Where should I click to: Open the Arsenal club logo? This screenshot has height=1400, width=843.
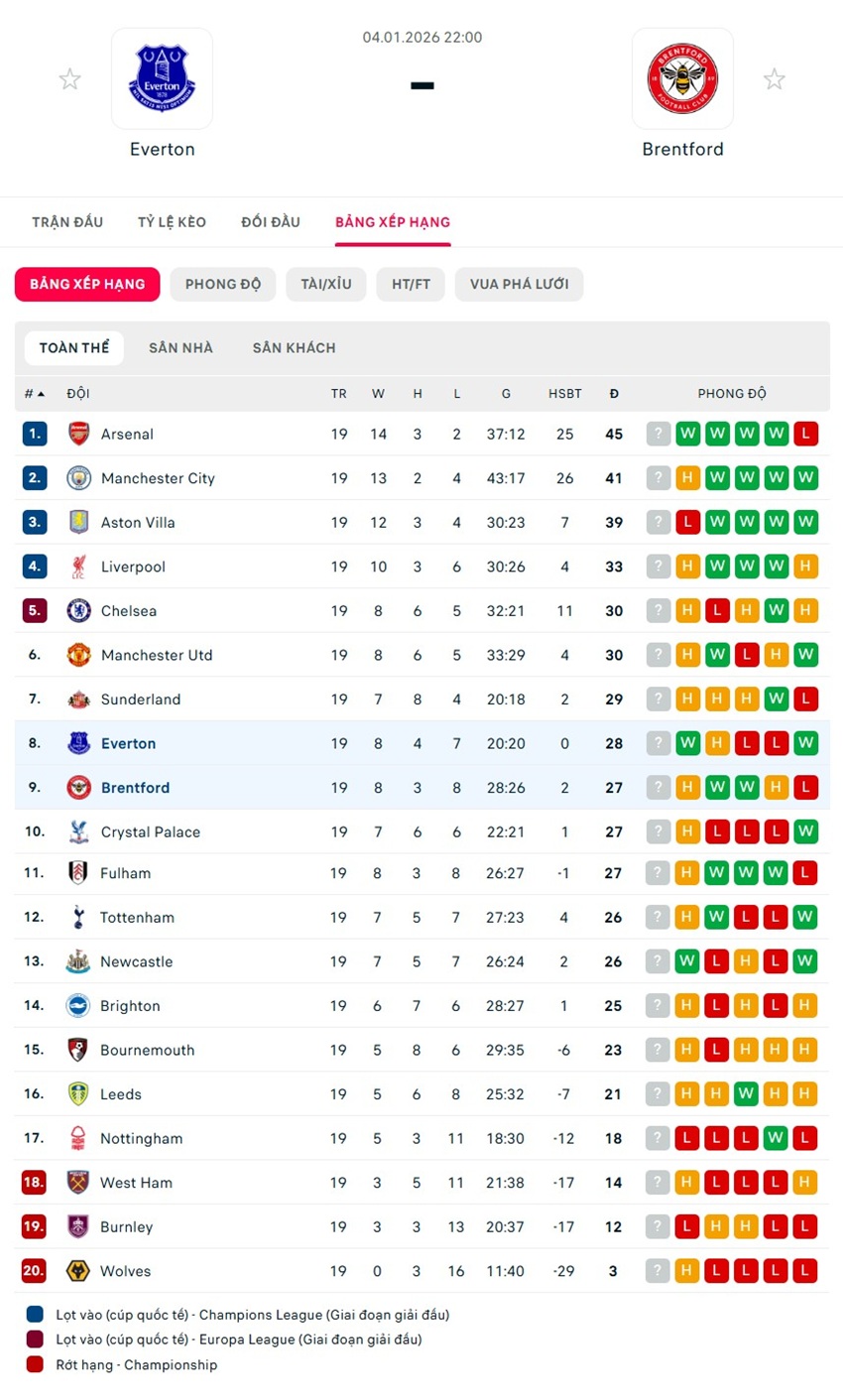click(x=78, y=434)
